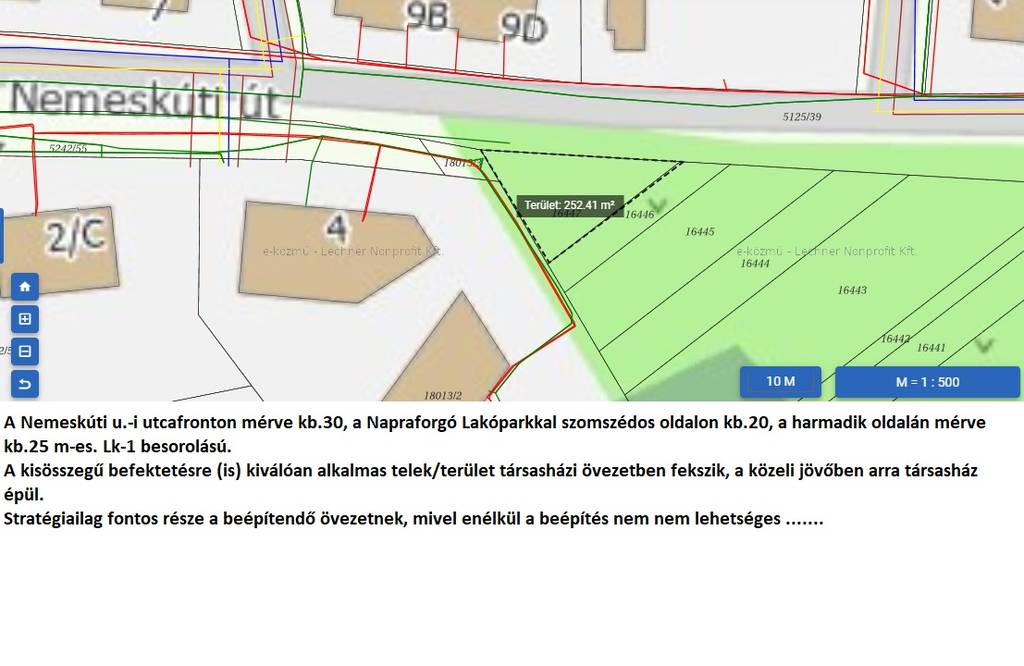
Task: Click the 10 M scale bar button
Action: point(780,381)
